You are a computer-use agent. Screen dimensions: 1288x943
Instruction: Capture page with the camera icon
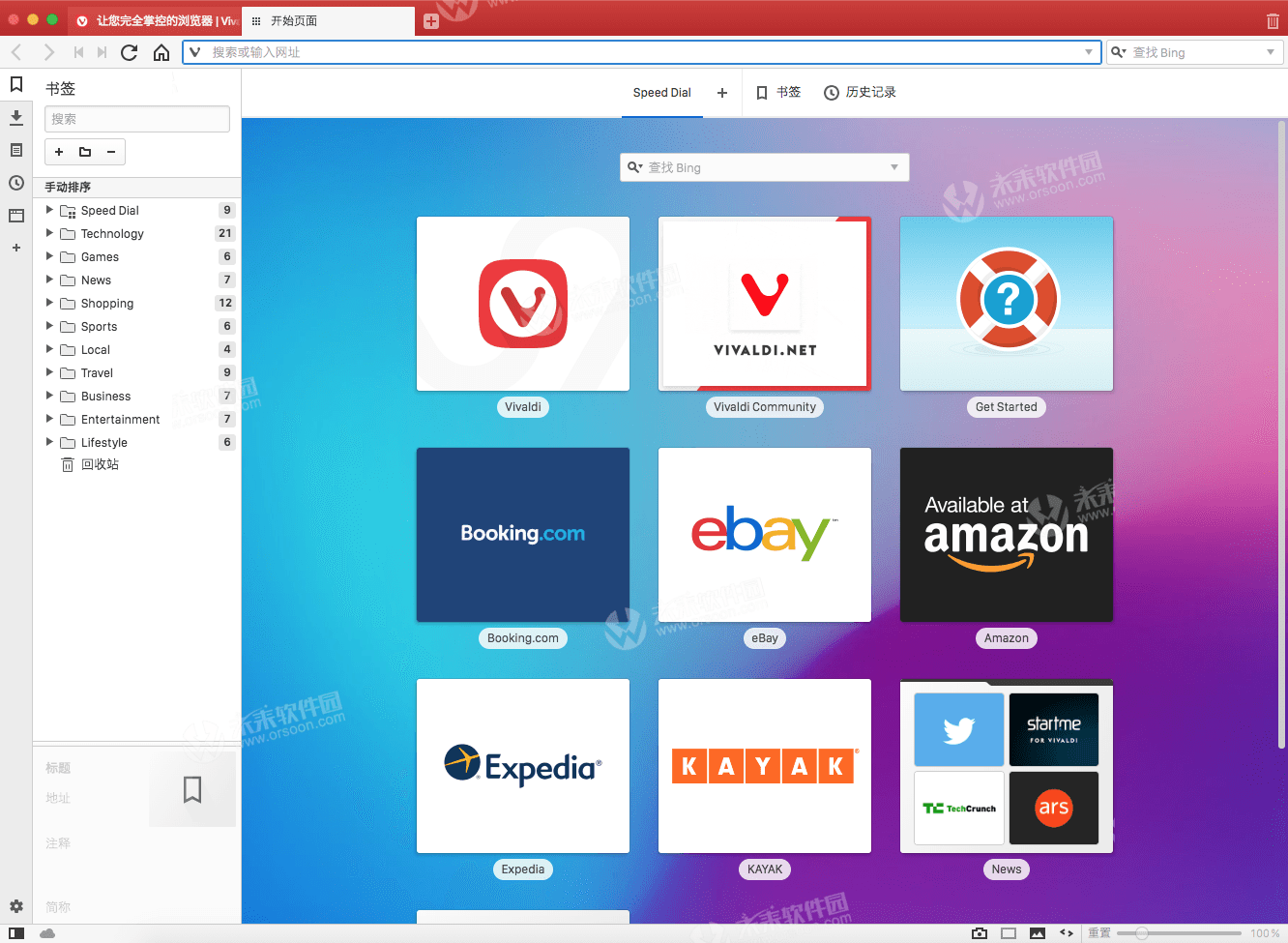pos(980,933)
